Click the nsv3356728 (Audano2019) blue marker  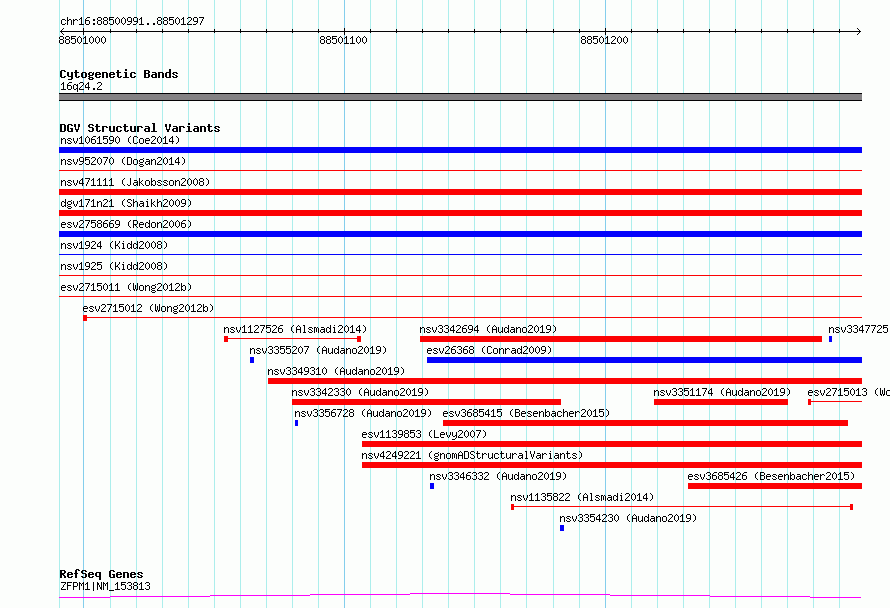click(296, 423)
